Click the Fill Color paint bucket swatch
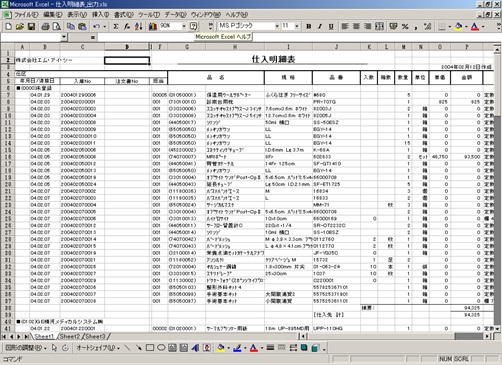 coord(459,26)
